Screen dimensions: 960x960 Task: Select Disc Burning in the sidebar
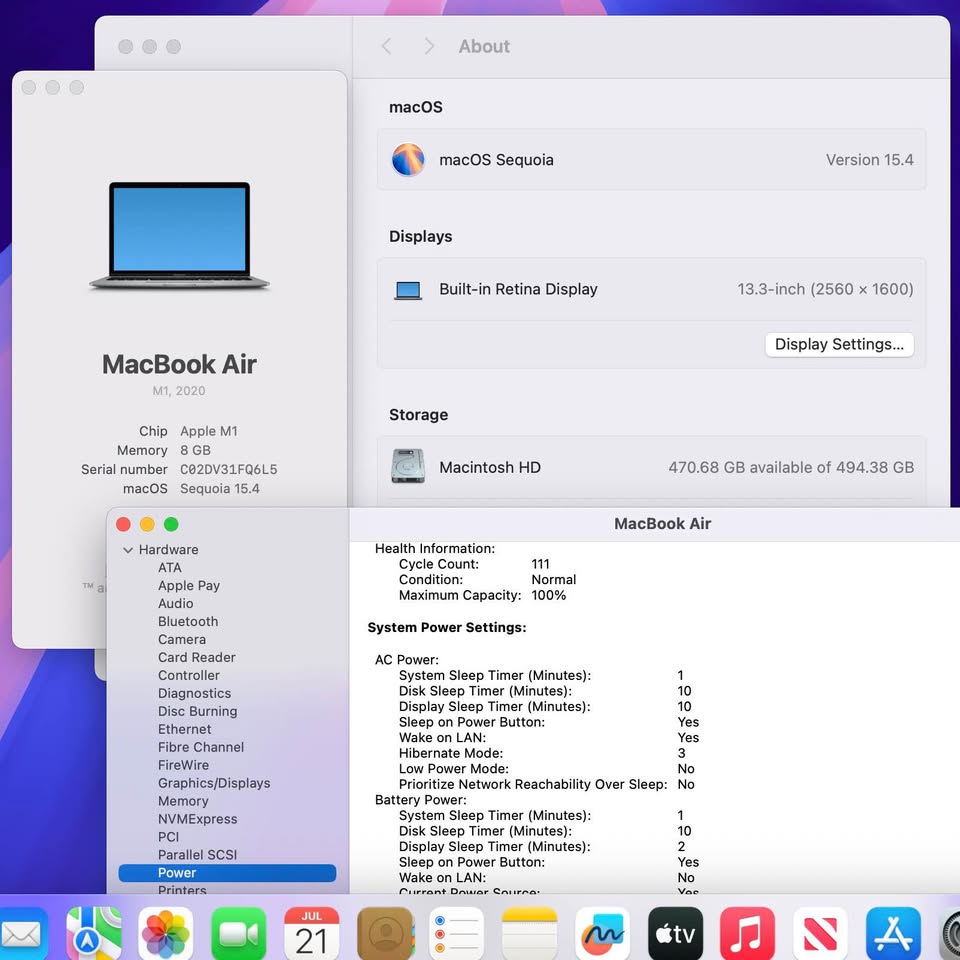[197, 711]
